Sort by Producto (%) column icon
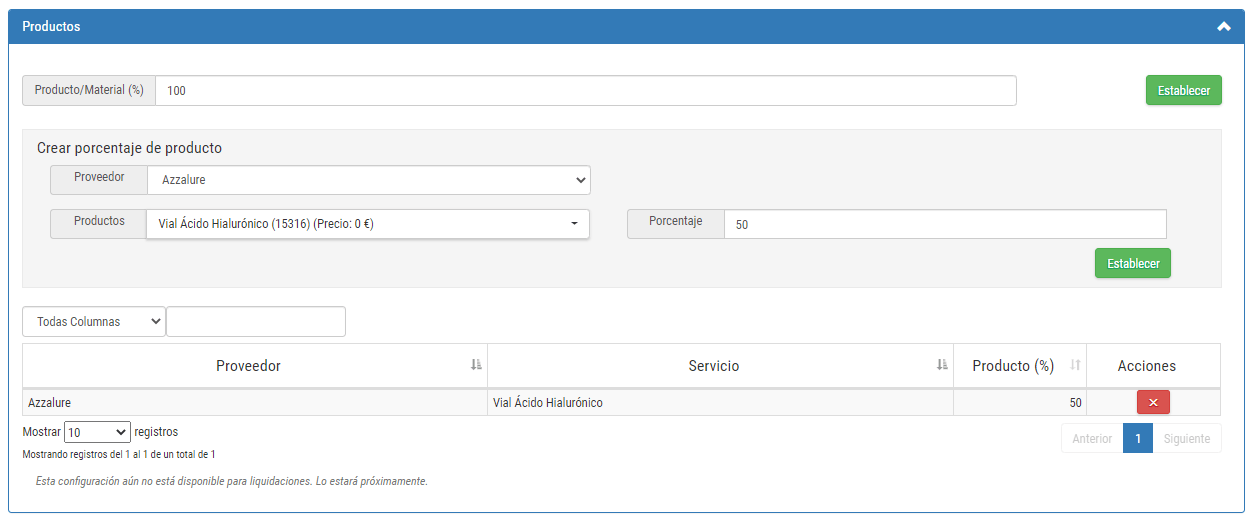 click(x=1075, y=366)
